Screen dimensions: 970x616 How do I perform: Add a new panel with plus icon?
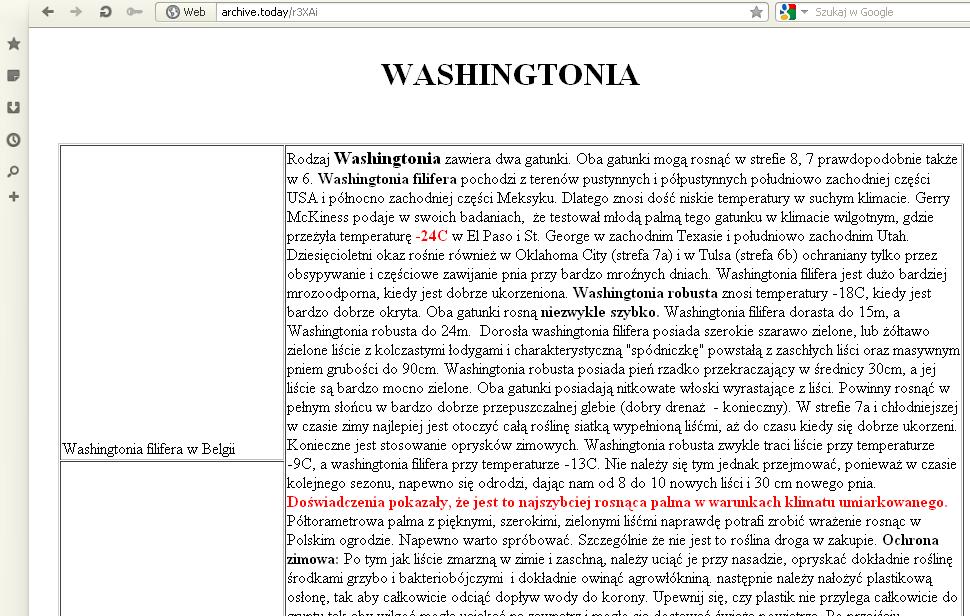coord(14,197)
